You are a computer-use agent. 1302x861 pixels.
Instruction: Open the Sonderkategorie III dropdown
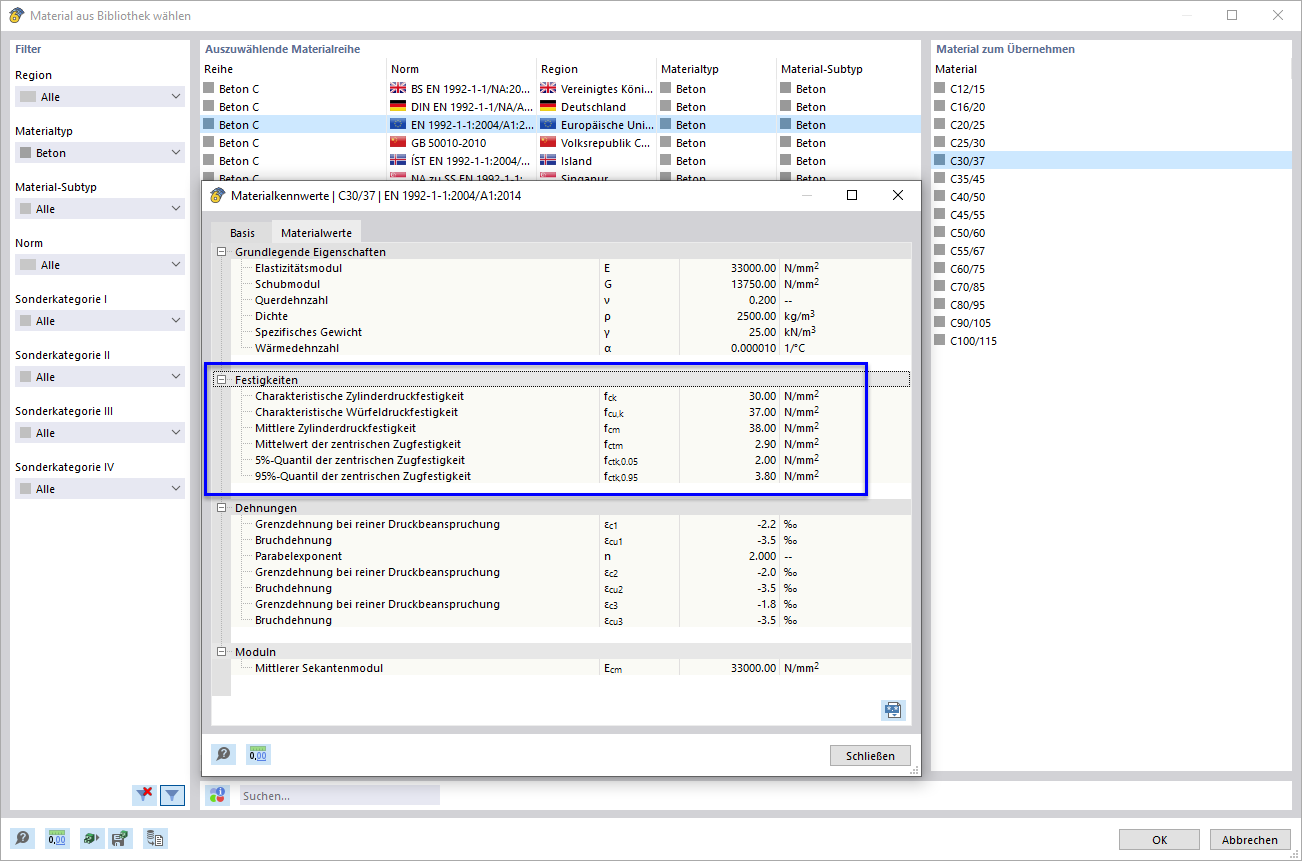(x=100, y=433)
